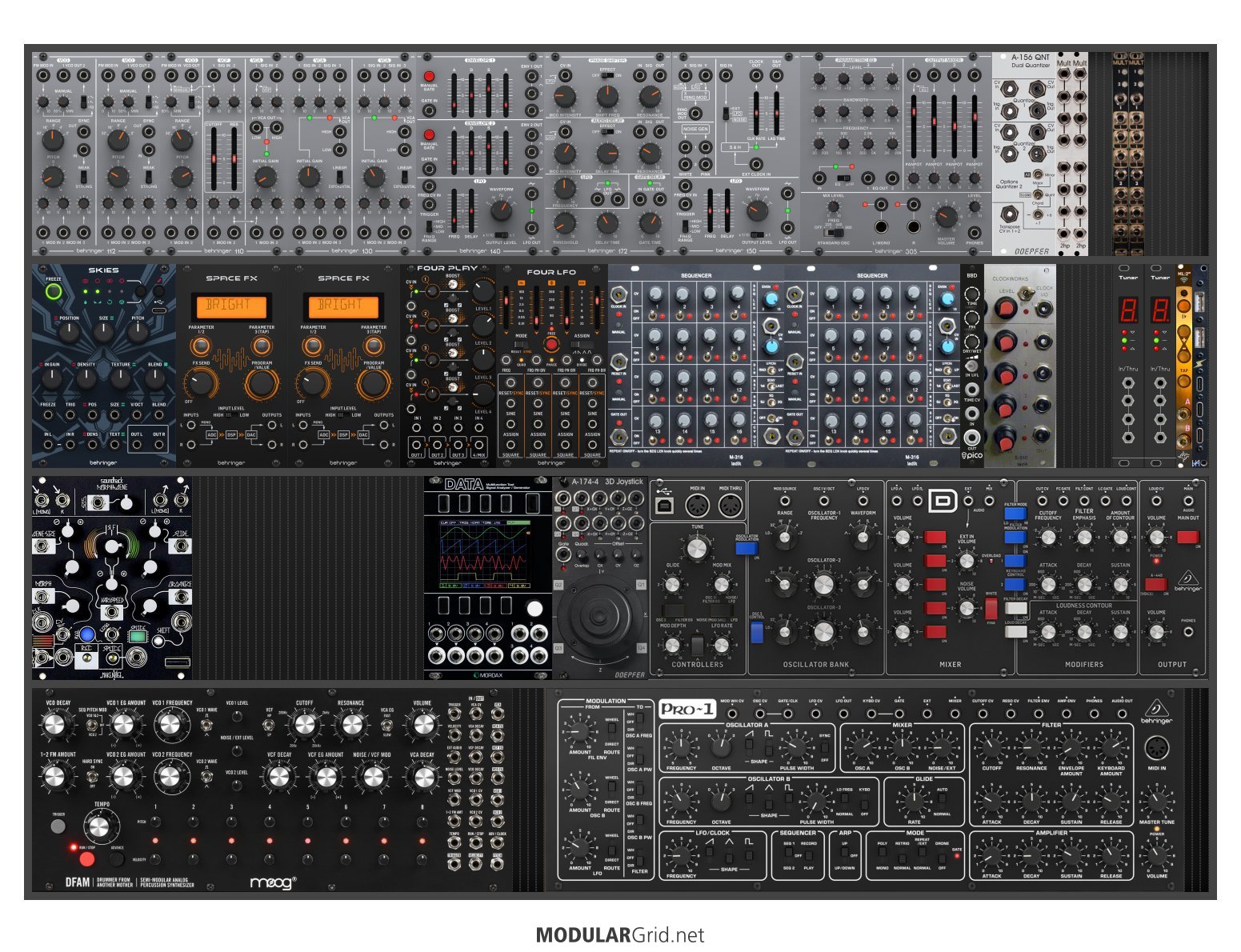Click the FOUR PLAY module title
The image size is (1241, 952).
point(447,267)
